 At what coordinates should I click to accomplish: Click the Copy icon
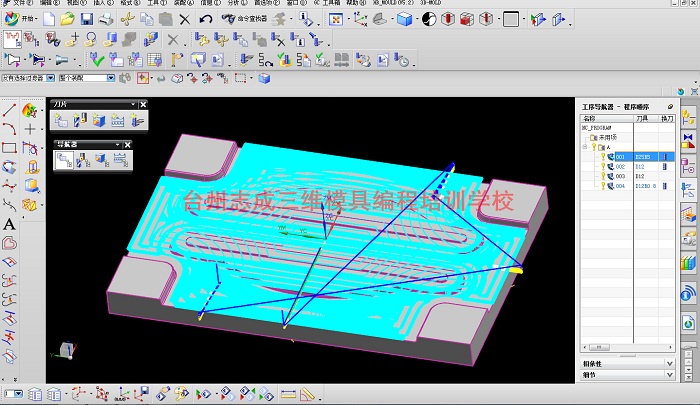146,19
